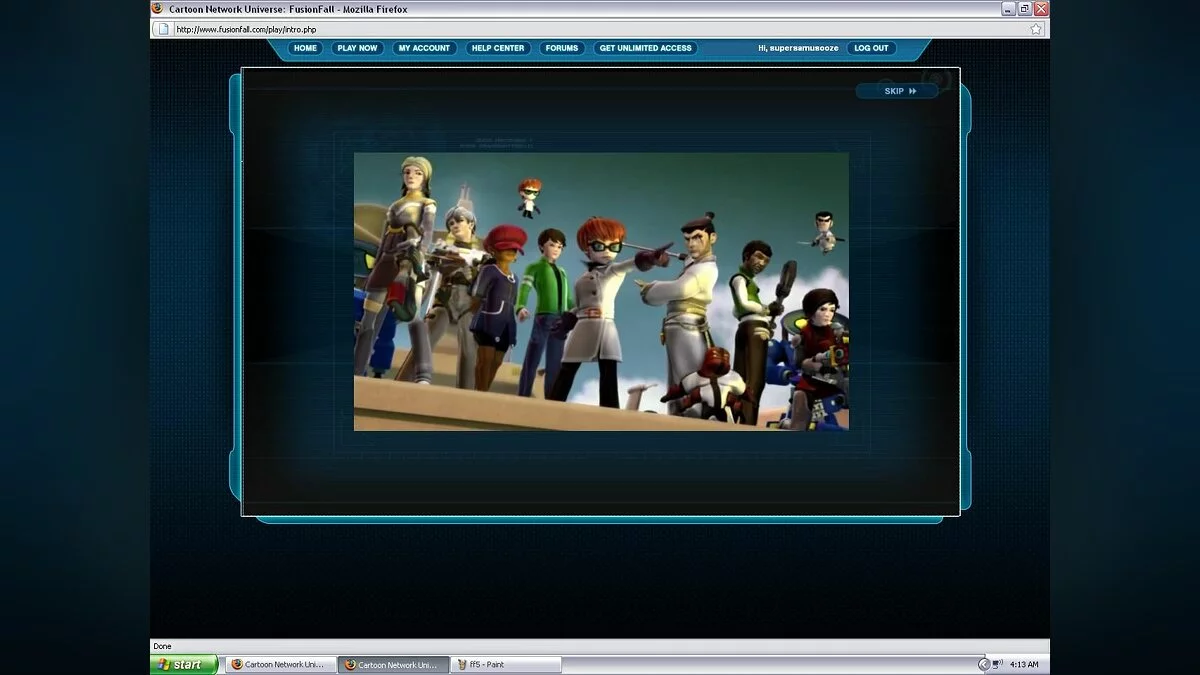The width and height of the screenshot is (1200, 675).
Task: Go to MY ACCOUNT
Action: [424, 48]
